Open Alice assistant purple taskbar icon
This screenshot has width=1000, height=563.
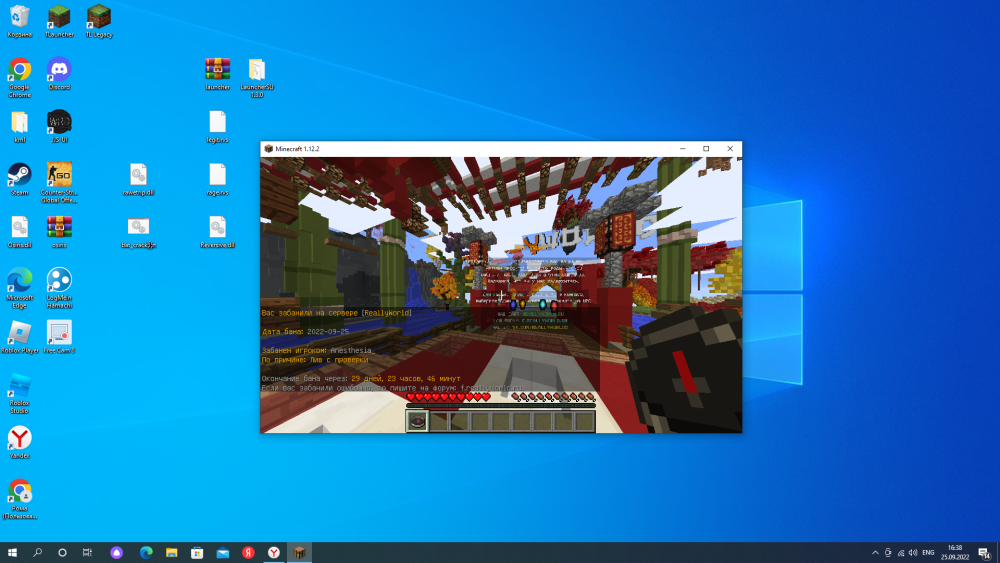116,552
